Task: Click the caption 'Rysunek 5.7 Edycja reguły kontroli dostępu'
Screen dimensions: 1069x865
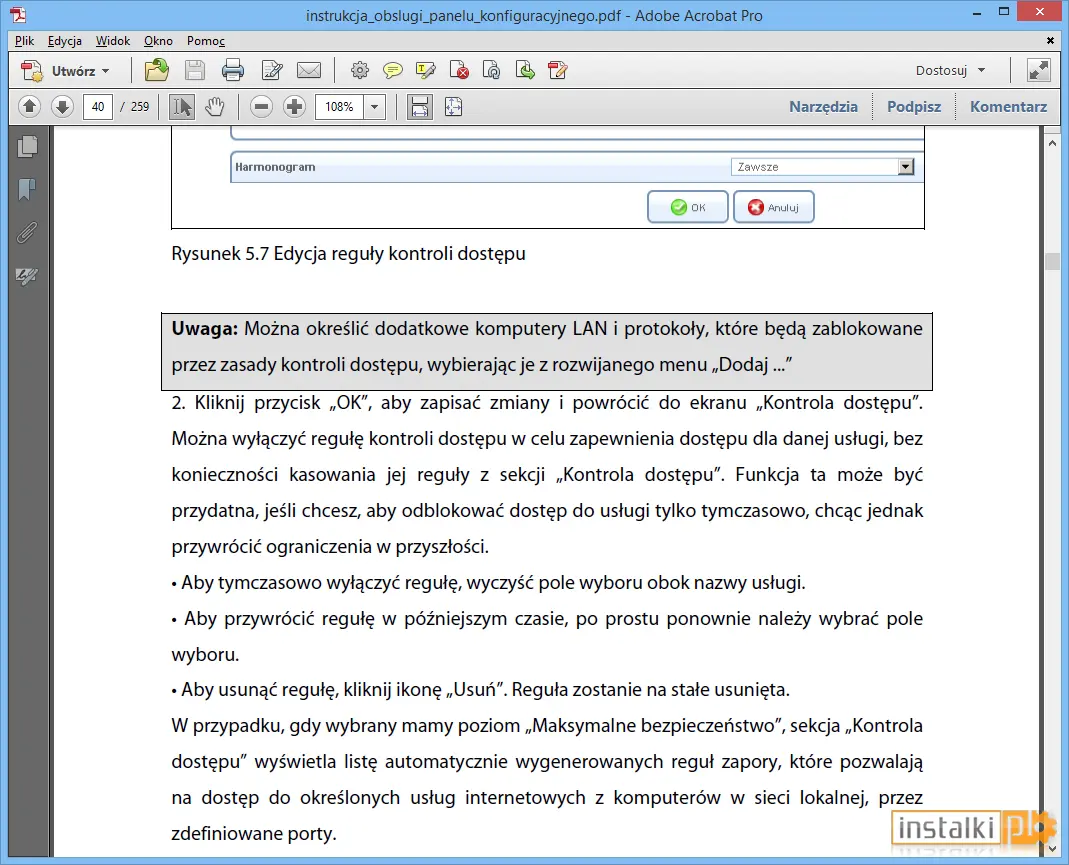Action: click(x=348, y=254)
